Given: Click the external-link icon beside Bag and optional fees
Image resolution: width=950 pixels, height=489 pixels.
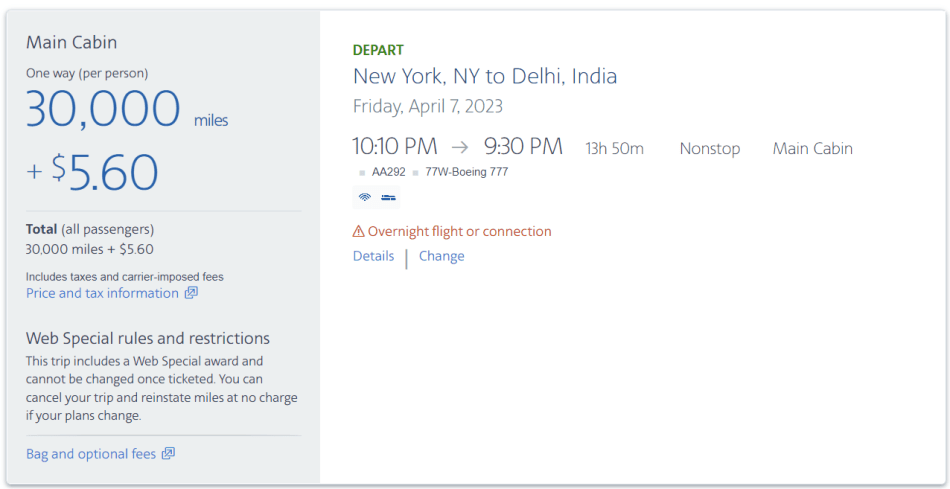Looking at the screenshot, I should pyautogui.click(x=168, y=454).
